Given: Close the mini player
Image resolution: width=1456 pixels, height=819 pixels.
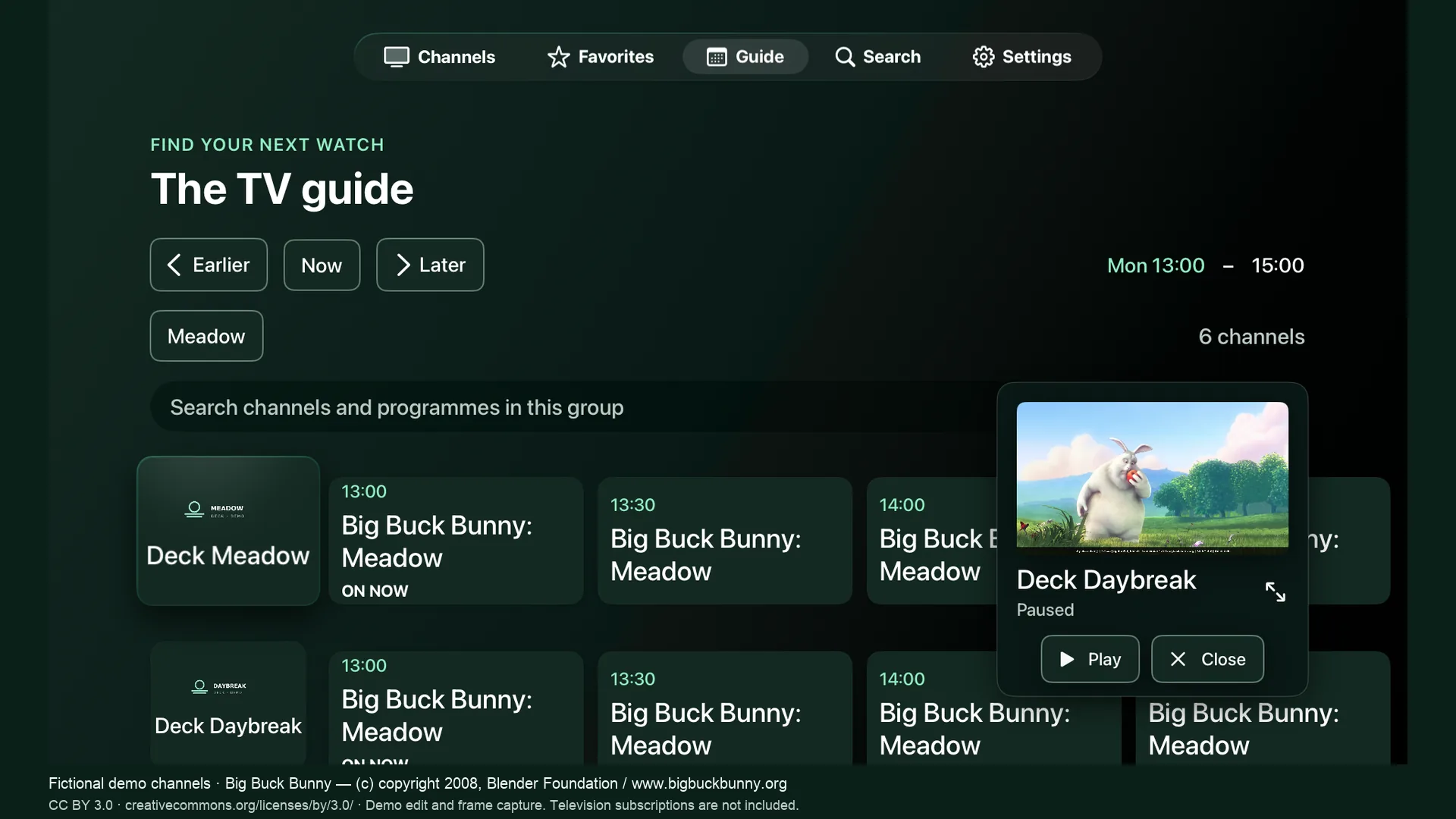Looking at the screenshot, I should [x=1207, y=659].
